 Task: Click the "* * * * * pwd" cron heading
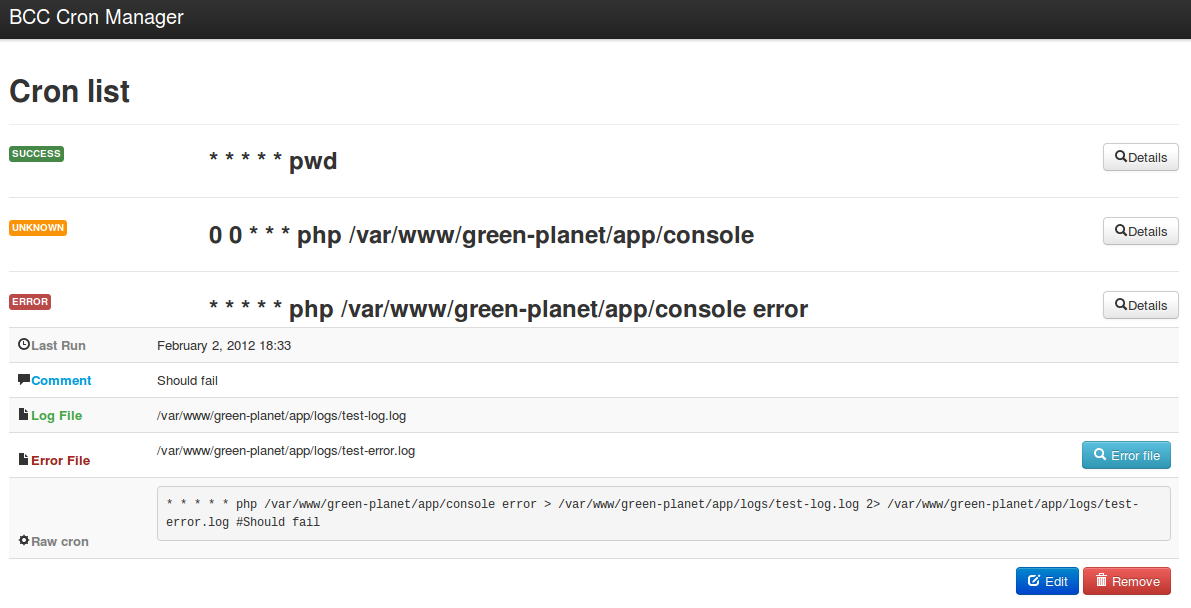273,161
